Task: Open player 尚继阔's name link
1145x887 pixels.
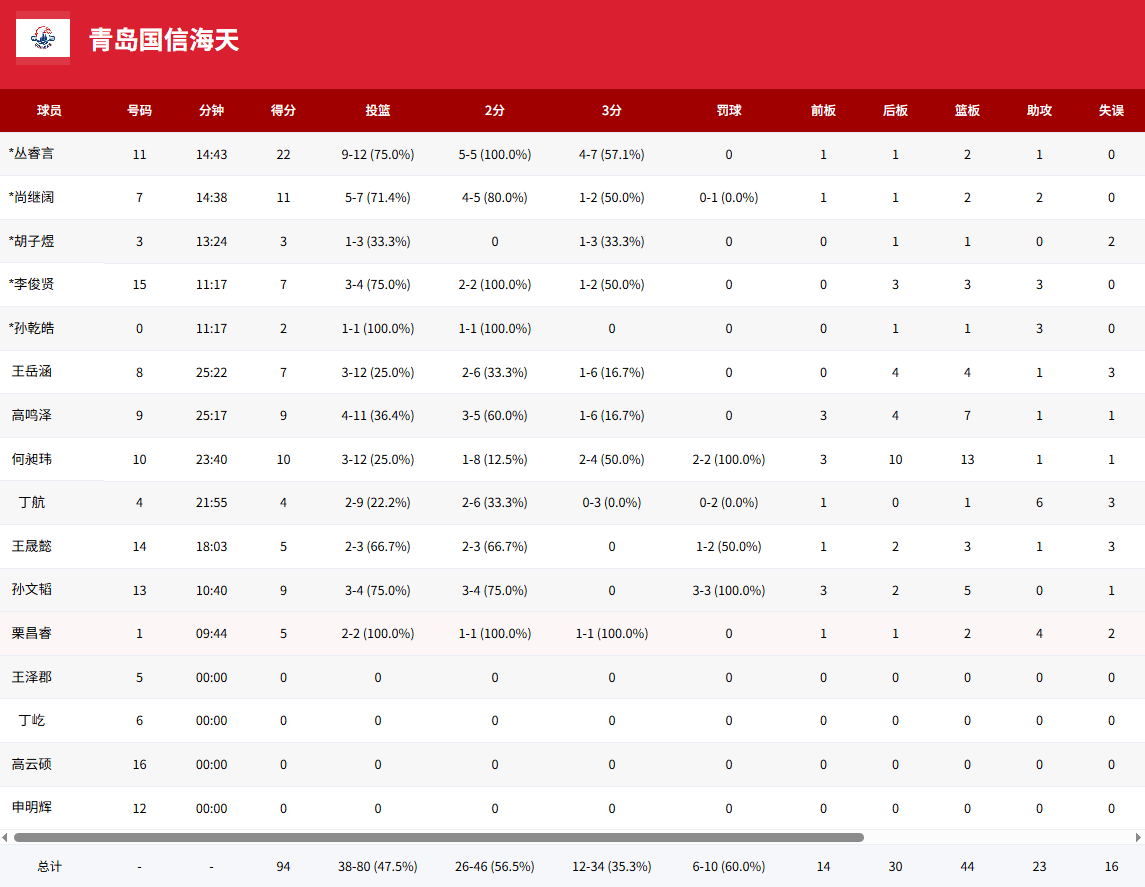Action: 31,198
